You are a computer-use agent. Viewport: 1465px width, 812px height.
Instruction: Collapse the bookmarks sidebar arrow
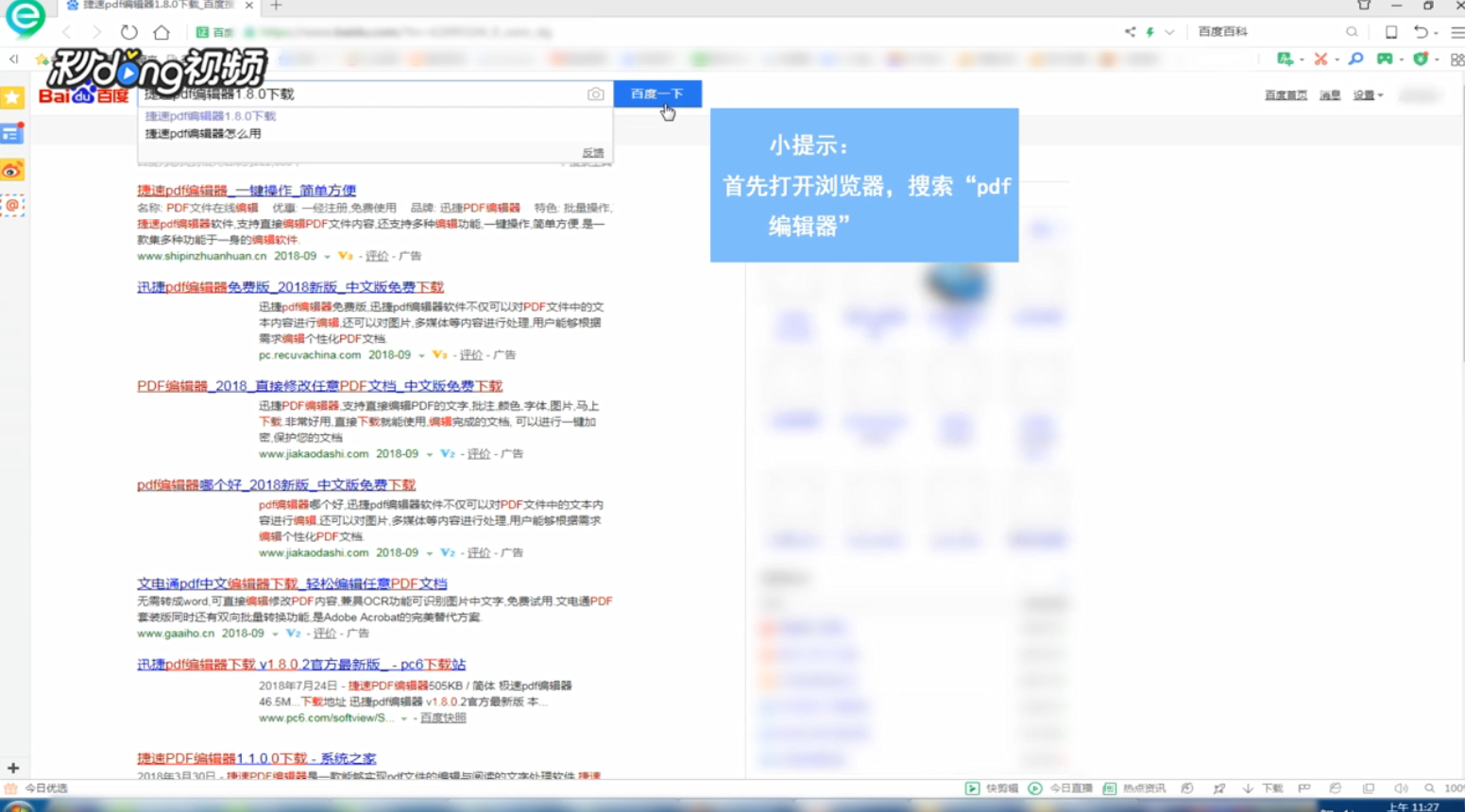(13, 59)
